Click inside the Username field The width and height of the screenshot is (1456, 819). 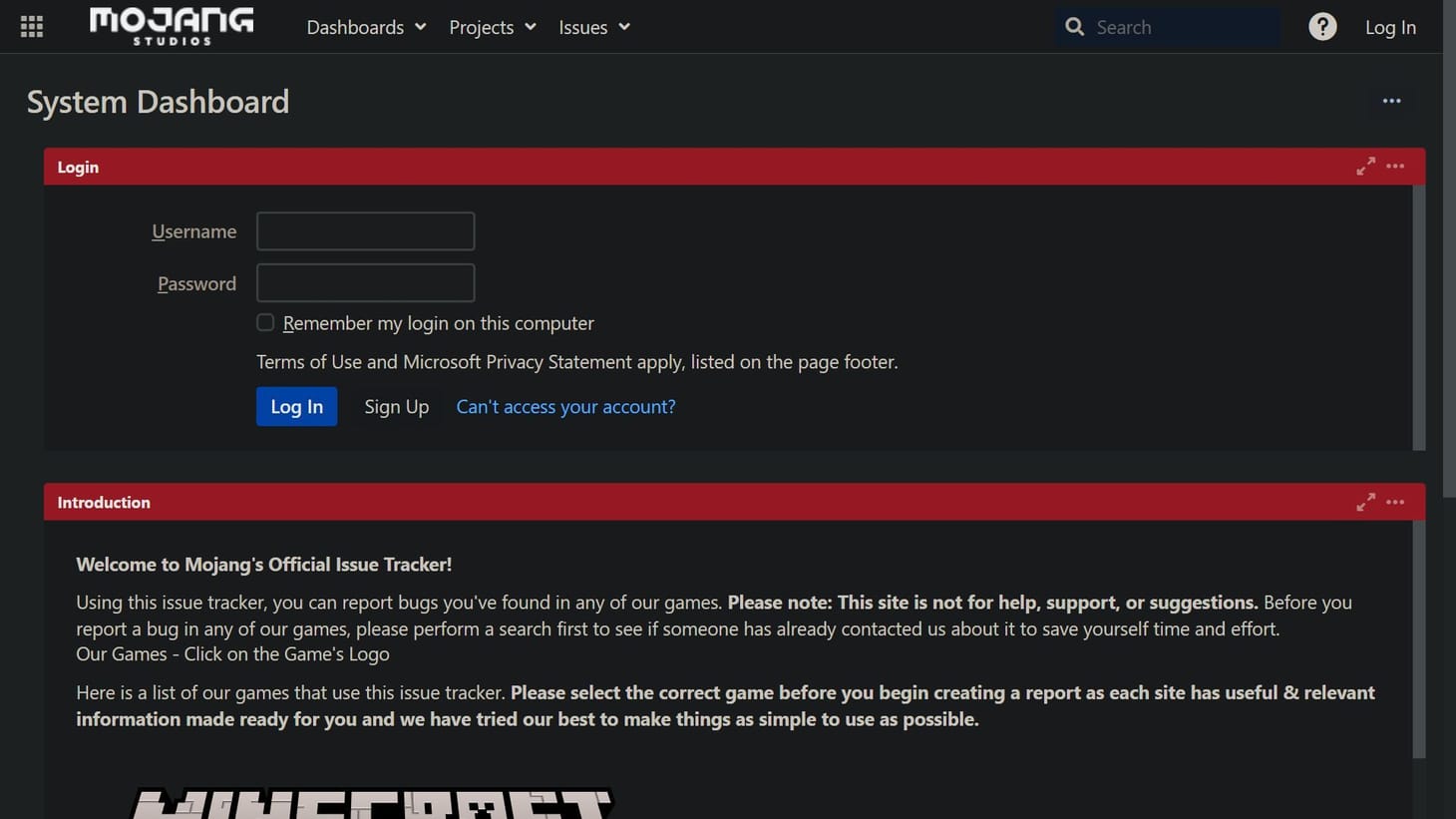click(x=365, y=230)
